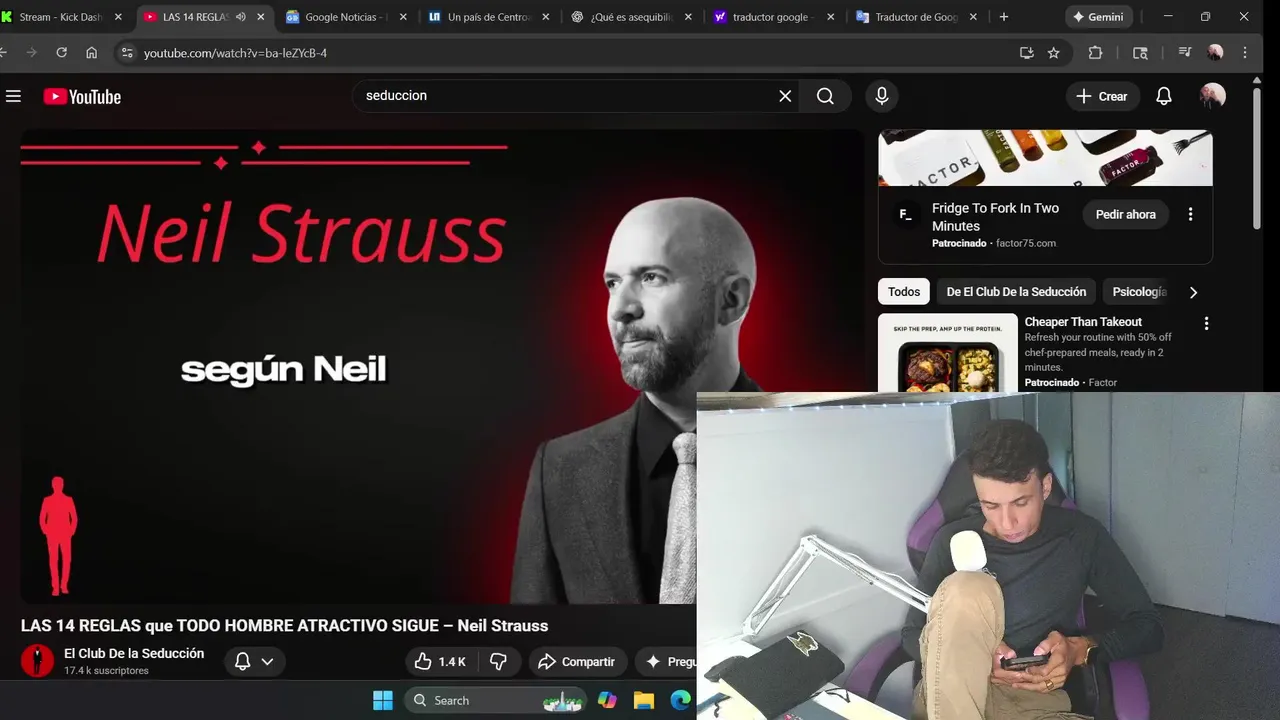Expand the notification preference chevron
The image size is (1280, 720).
pos(267,661)
